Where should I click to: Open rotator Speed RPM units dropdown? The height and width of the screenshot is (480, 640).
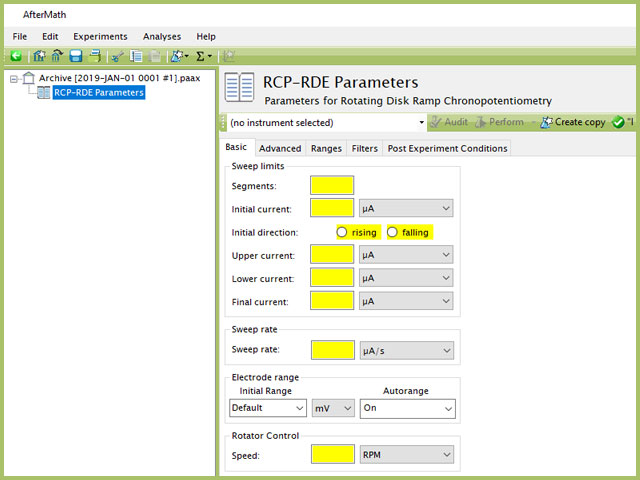click(x=407, y=454)
